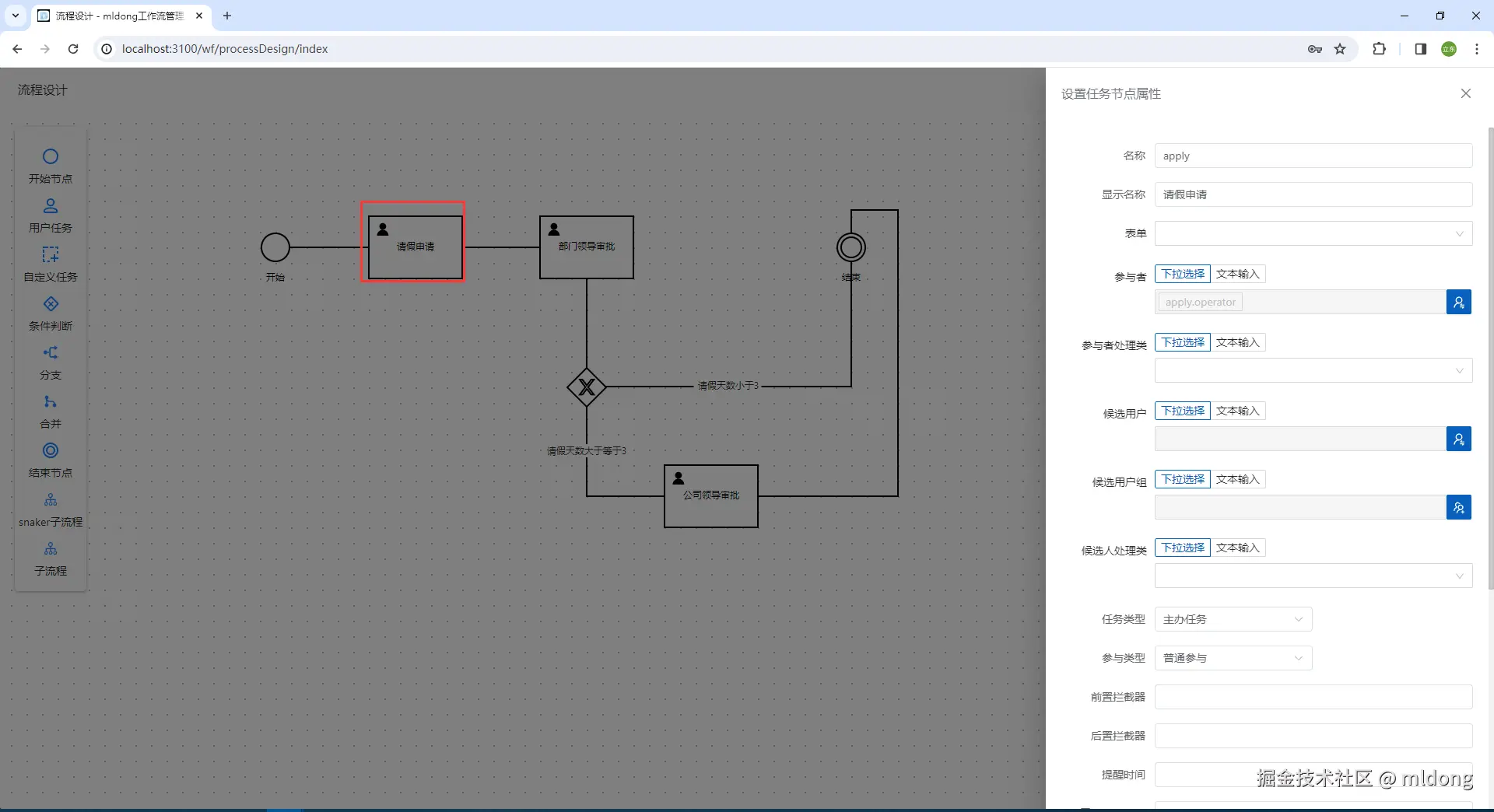Screen dimensions: 1494x812
Task: Open a new browser tab
Action: click(x=227, y=16)
